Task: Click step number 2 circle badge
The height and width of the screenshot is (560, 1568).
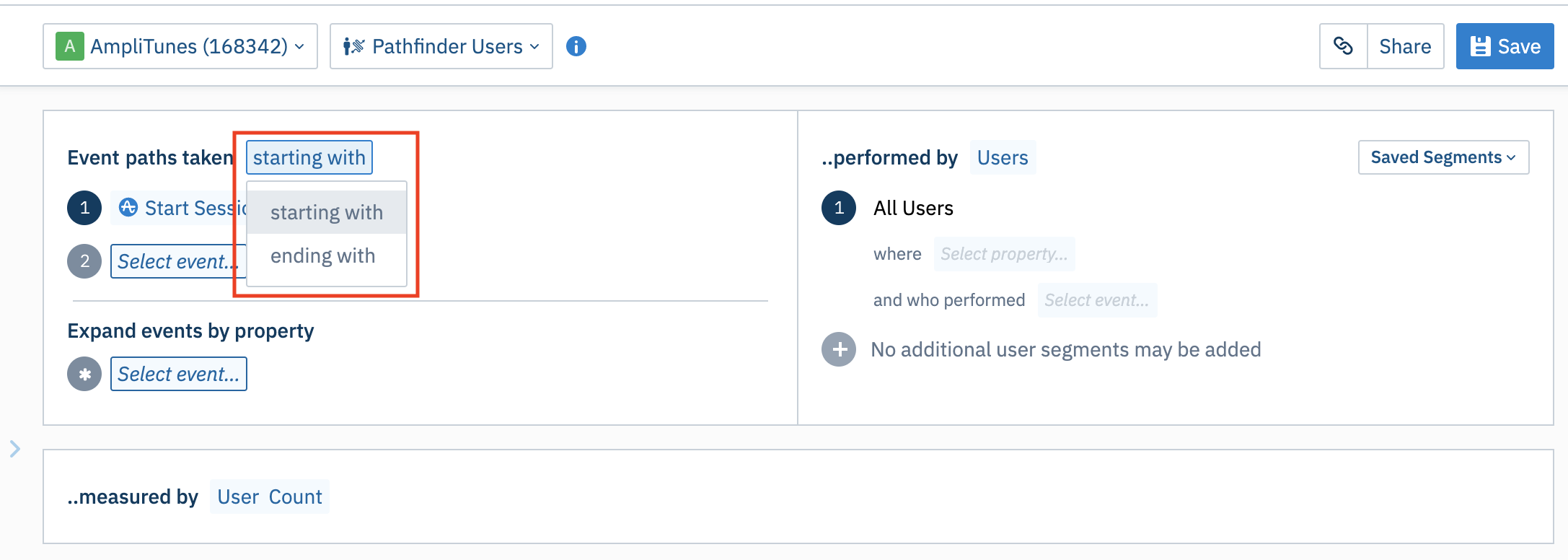Action: 84,261
